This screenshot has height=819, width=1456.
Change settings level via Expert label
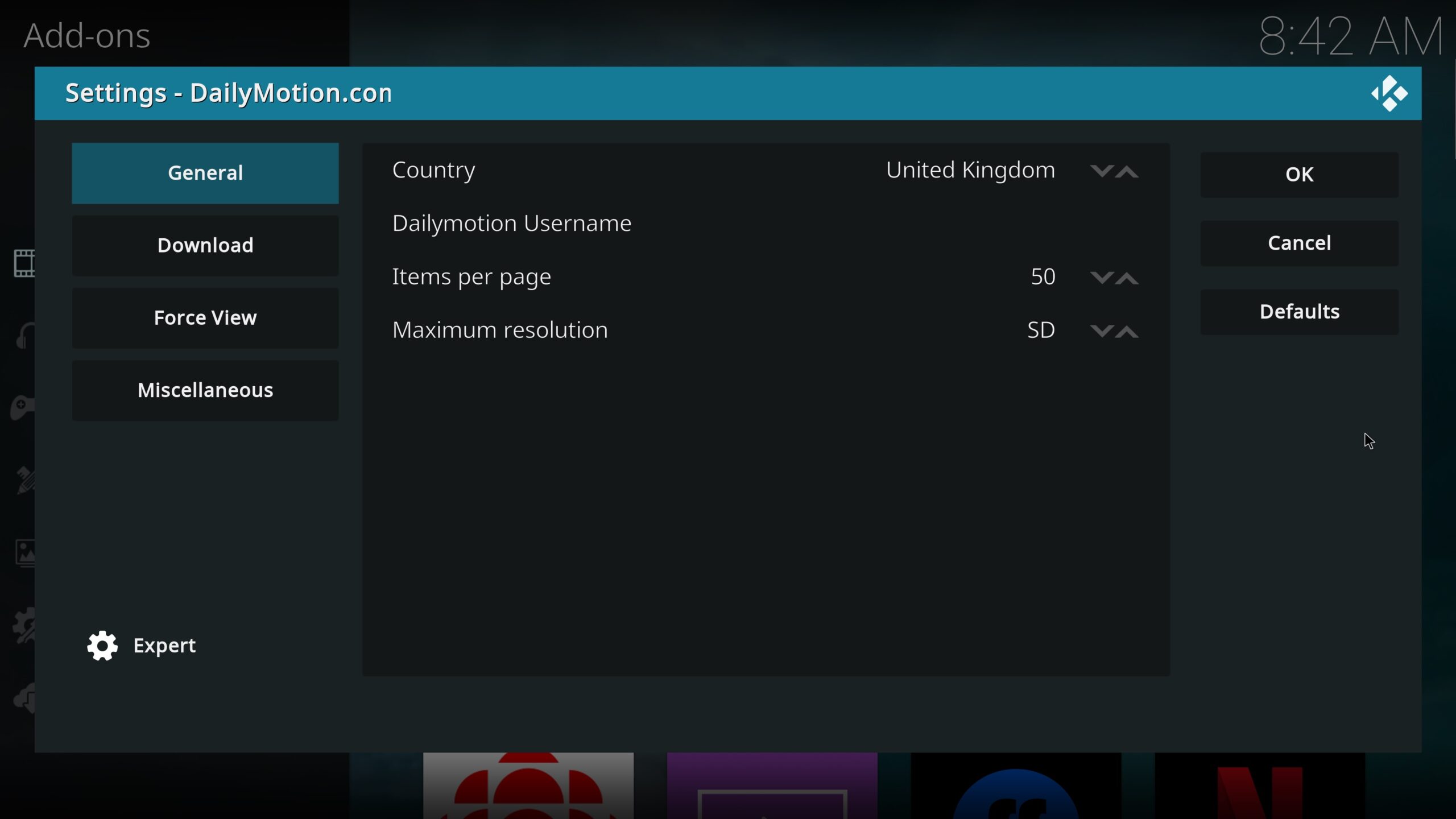tap(164, 646)
